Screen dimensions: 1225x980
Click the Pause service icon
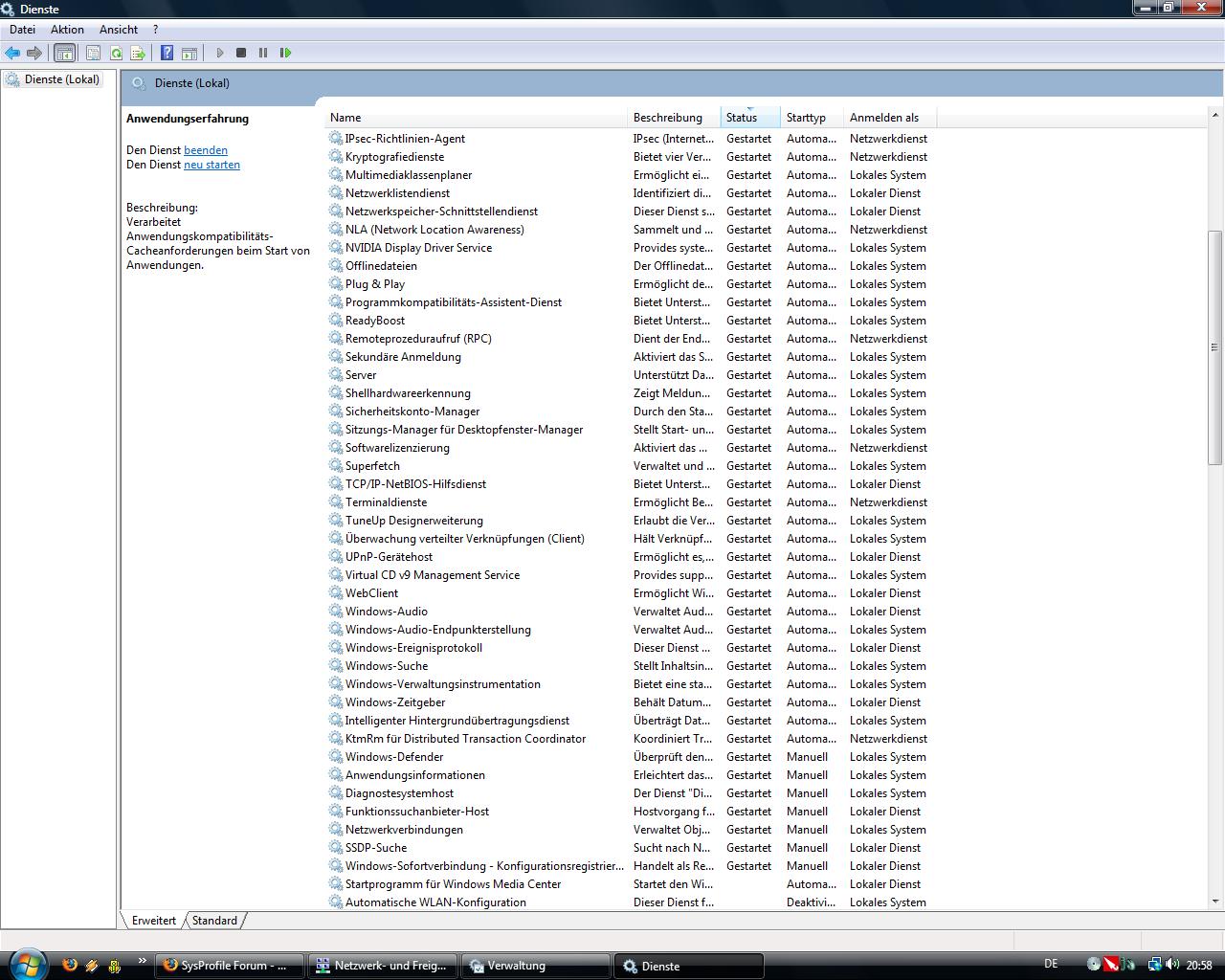[x=263, y=53]
